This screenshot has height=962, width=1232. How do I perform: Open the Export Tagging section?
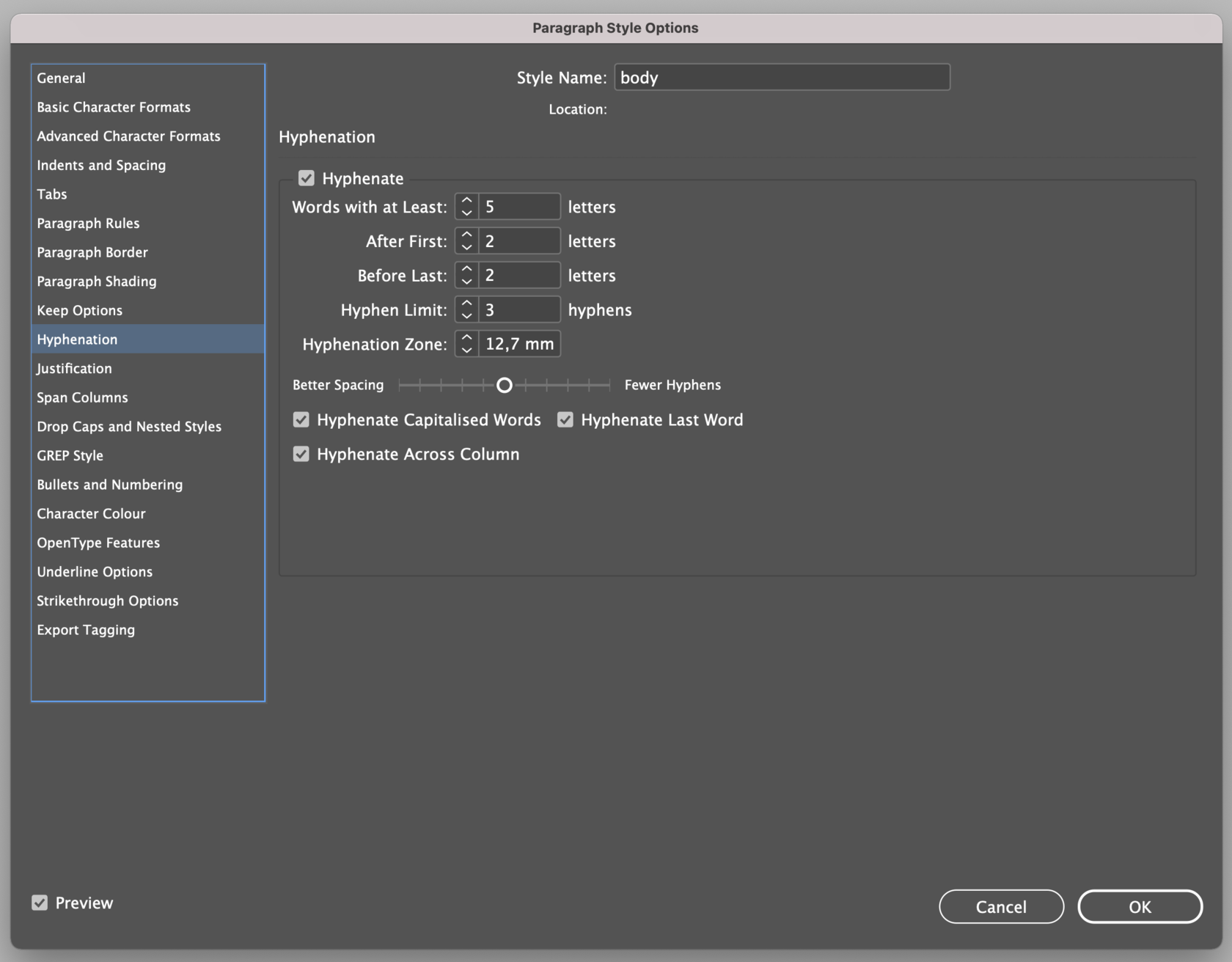tap(86, 630)
